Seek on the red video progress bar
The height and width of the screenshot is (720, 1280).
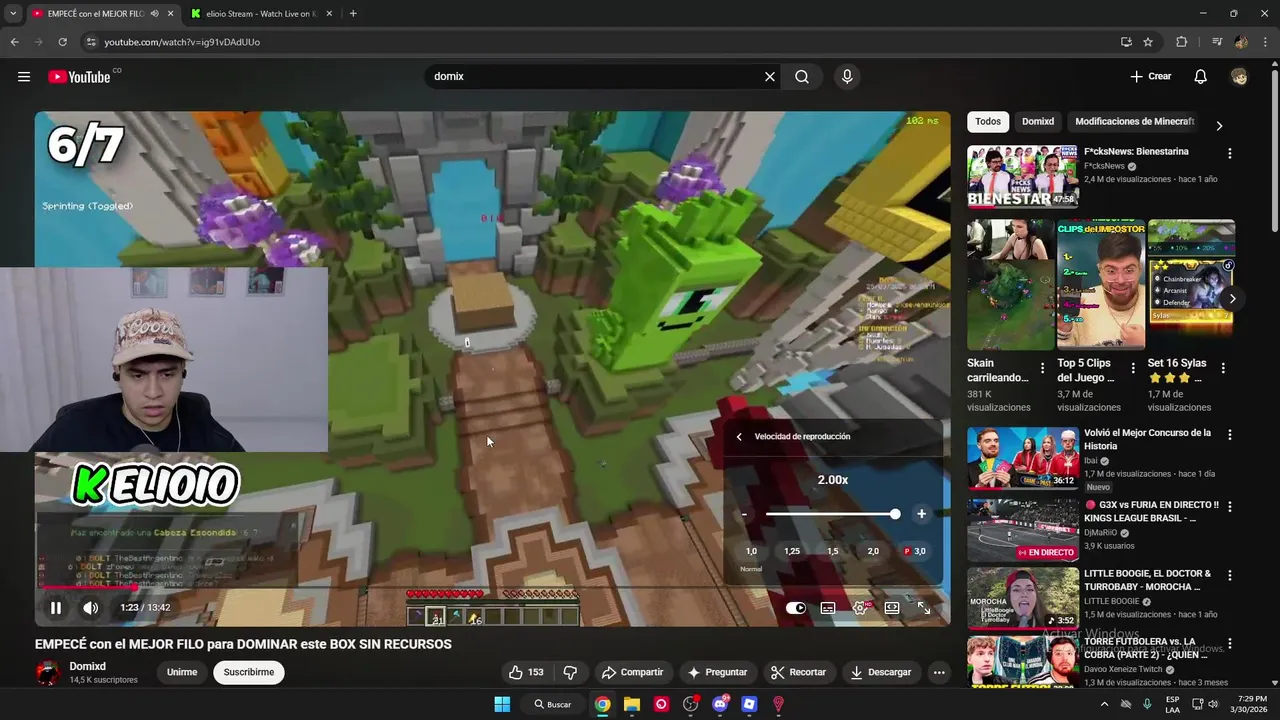492,587
